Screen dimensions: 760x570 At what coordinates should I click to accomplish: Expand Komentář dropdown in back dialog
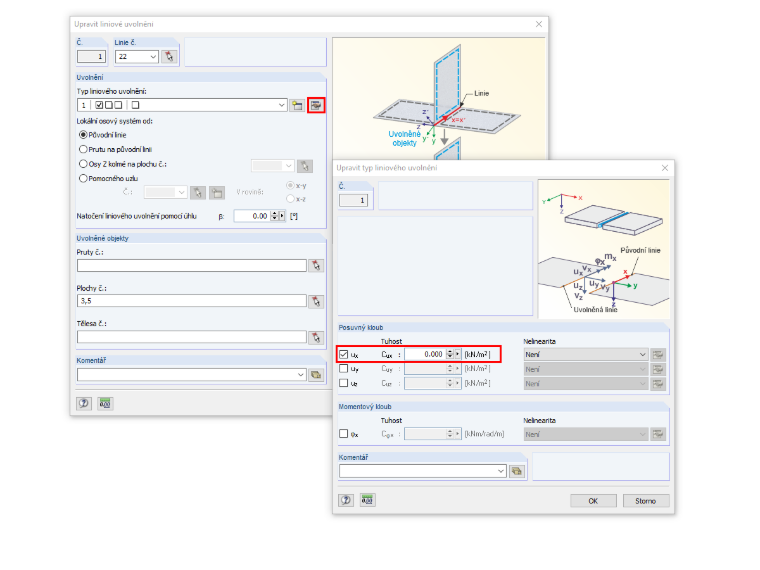(x=301, y=375)
